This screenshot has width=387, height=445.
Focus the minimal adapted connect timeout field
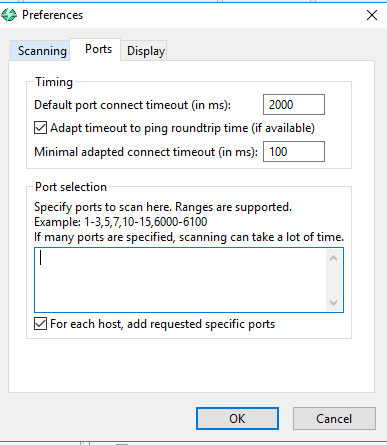point(294,152)
